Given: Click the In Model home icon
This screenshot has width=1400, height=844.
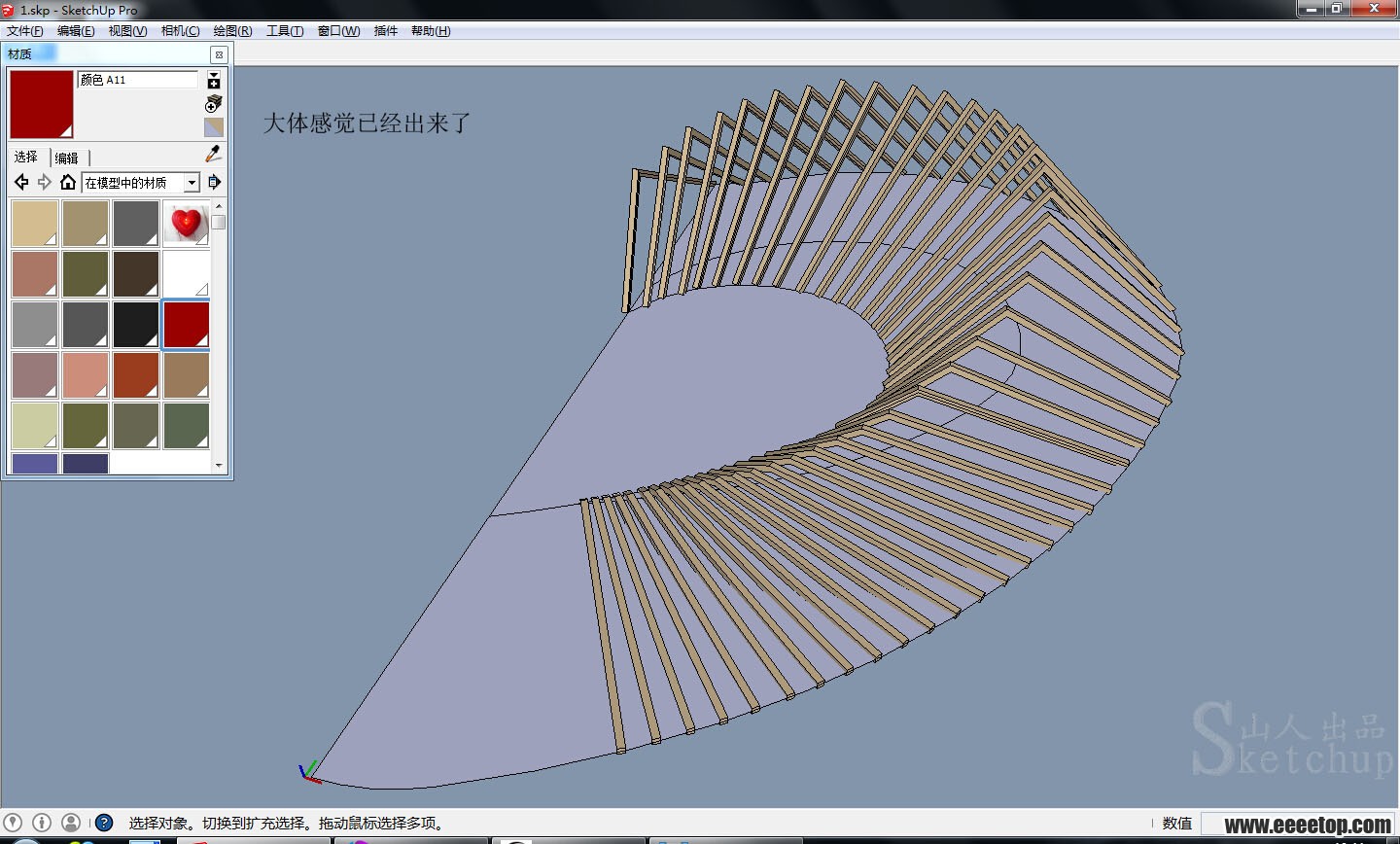Looking at the screenshot, I should [x=67, y=182].
